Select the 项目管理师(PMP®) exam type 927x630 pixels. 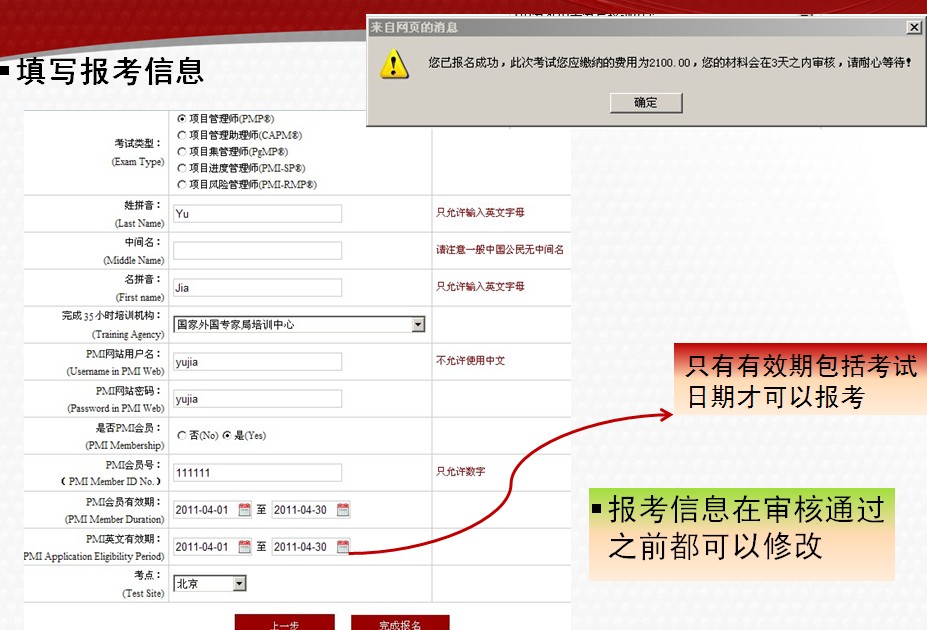[x=182, y=118]
